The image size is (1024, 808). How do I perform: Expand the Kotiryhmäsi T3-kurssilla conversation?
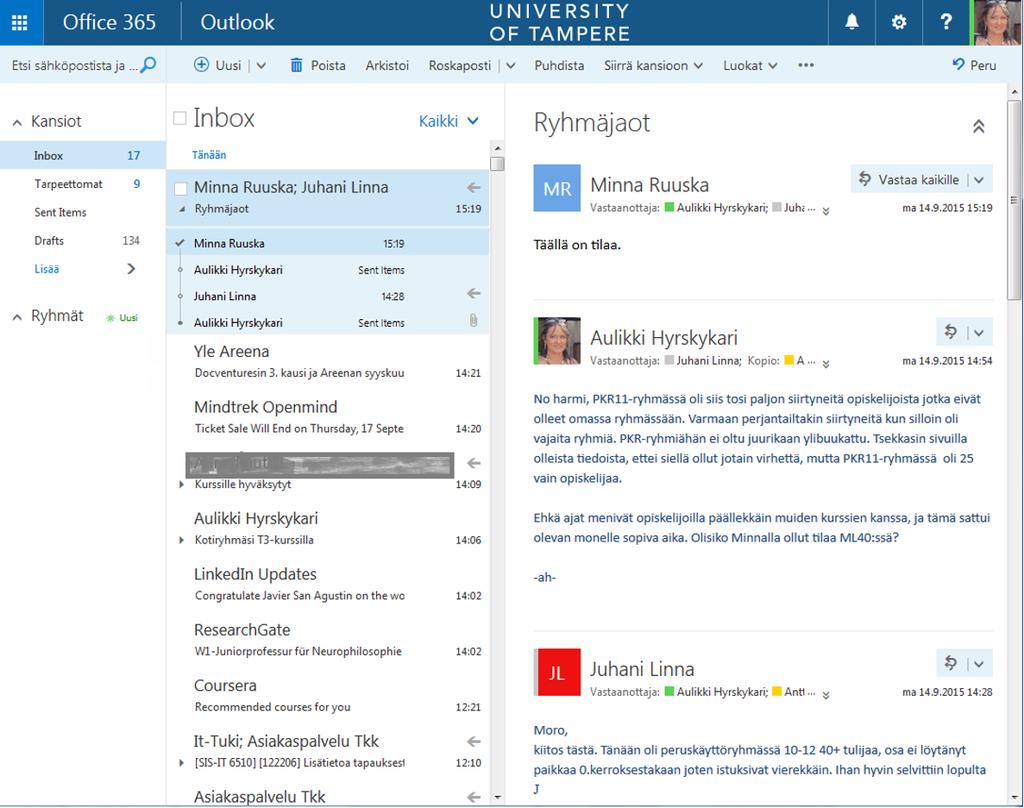(182, 540)
